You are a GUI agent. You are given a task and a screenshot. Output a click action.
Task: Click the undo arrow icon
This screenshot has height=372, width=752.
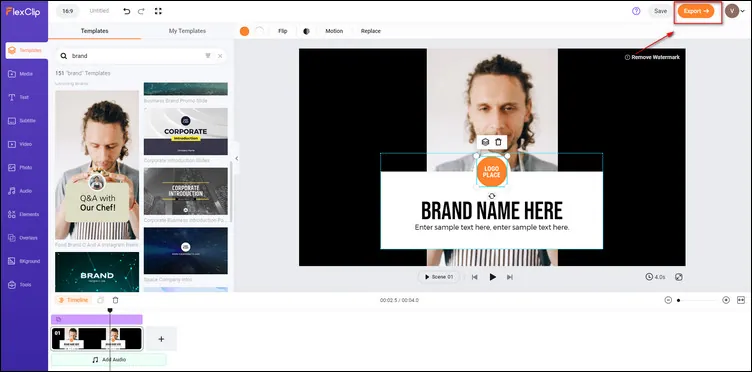tap(127, 11)
